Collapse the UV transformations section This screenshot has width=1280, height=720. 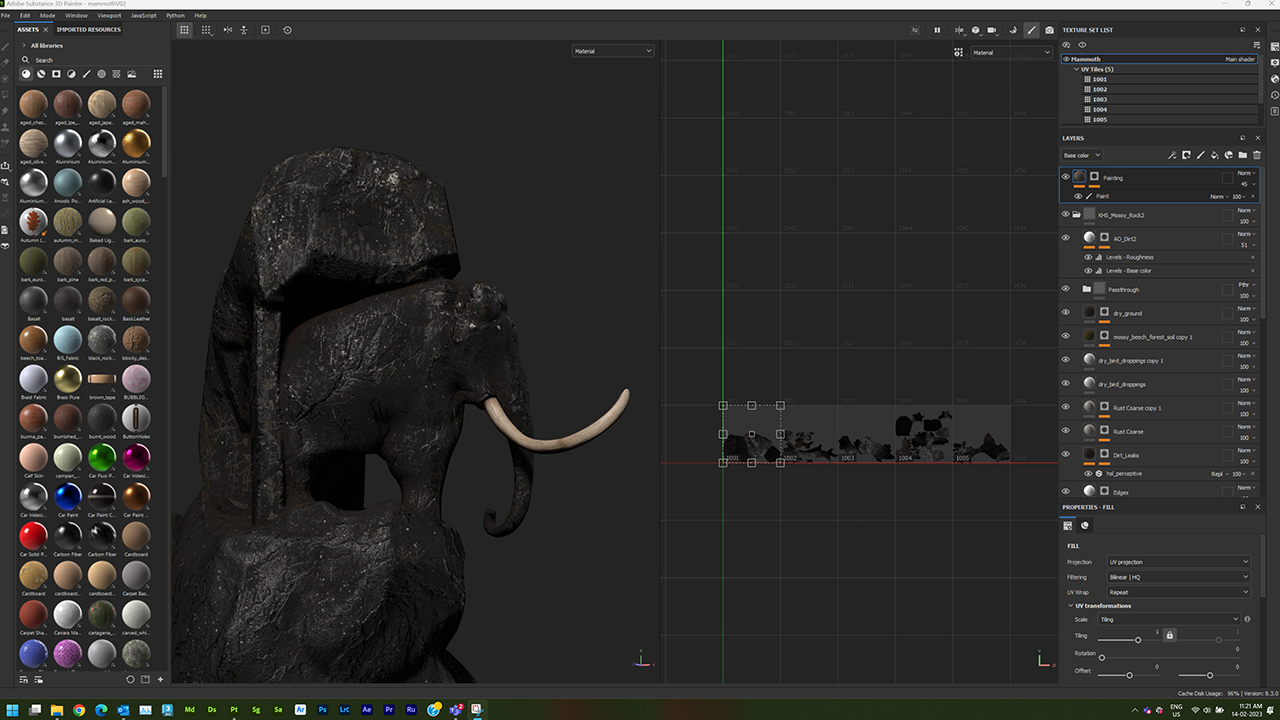(x=1071, y=605)
